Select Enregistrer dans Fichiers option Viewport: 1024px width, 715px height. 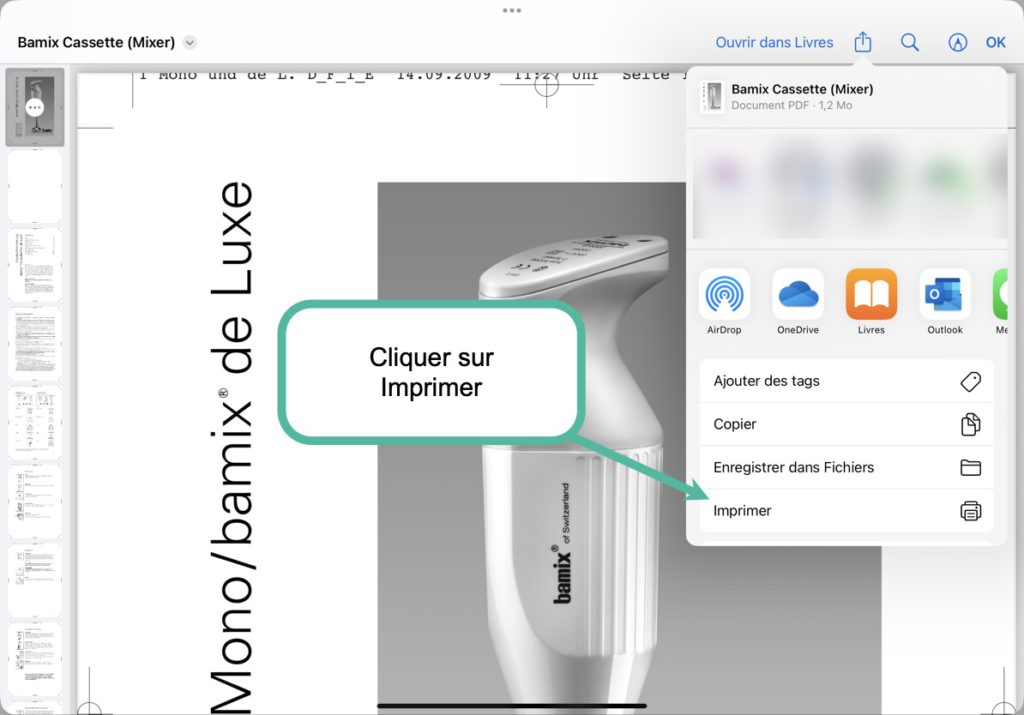845,467
